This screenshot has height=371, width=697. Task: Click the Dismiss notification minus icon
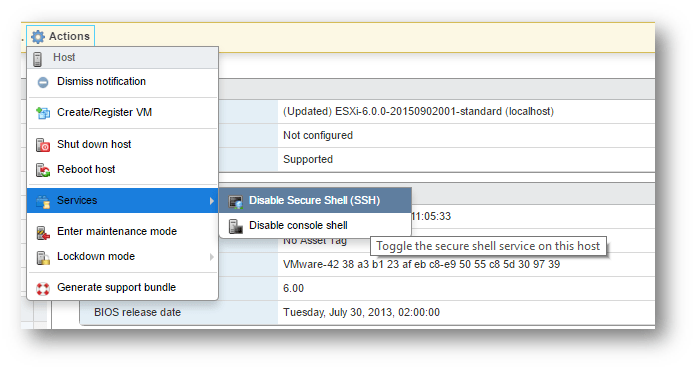pos(43,82)
